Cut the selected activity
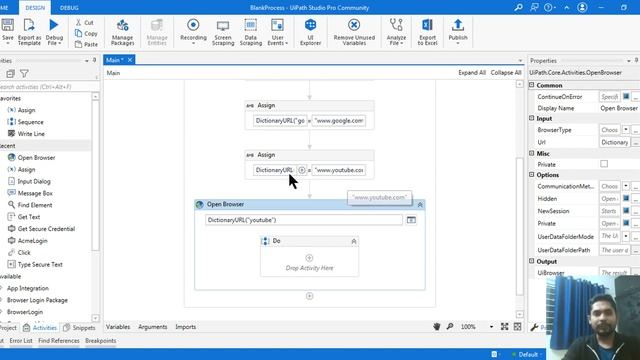640x360 pixels. point(84,23)
